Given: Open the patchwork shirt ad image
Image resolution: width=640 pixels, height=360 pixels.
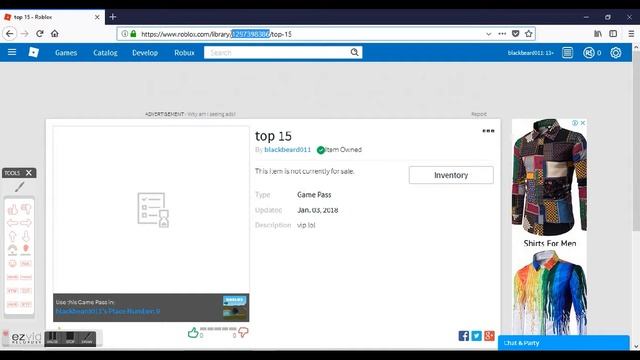Looking at the screenshot, I should coord(549,177).
